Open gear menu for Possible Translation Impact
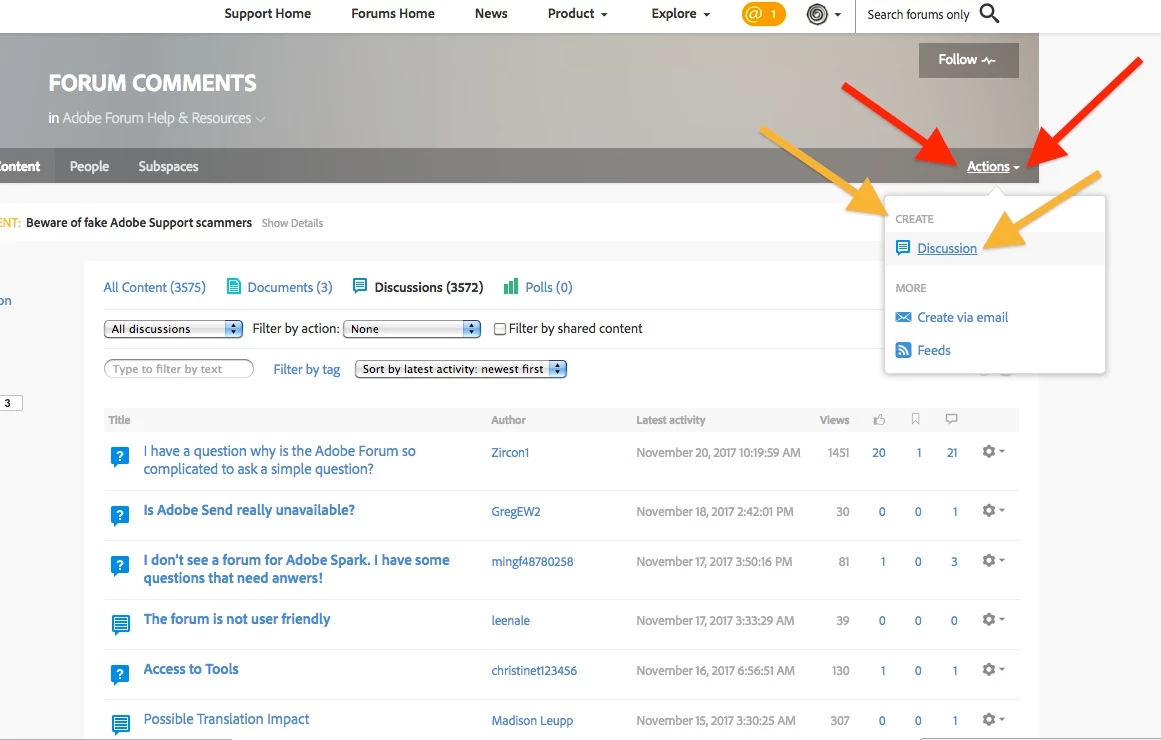This screenshot has width=1161, height=740. pyautogui.click(x=993, y=719)
